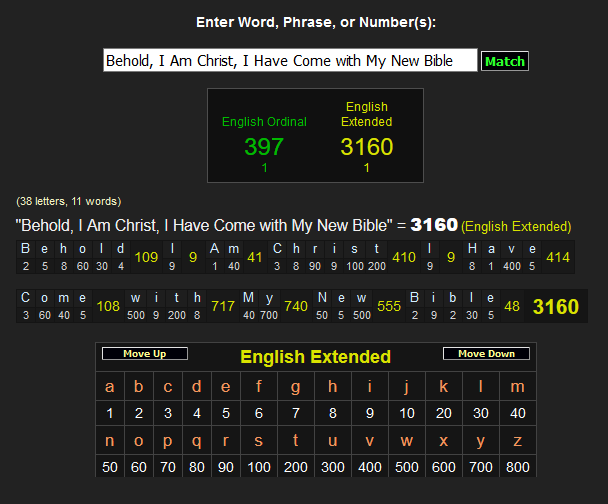This screenshot has height=504, width=608.
Task: Click letter 'a' in the cipher chart
Action: click(x=110, y=387)
